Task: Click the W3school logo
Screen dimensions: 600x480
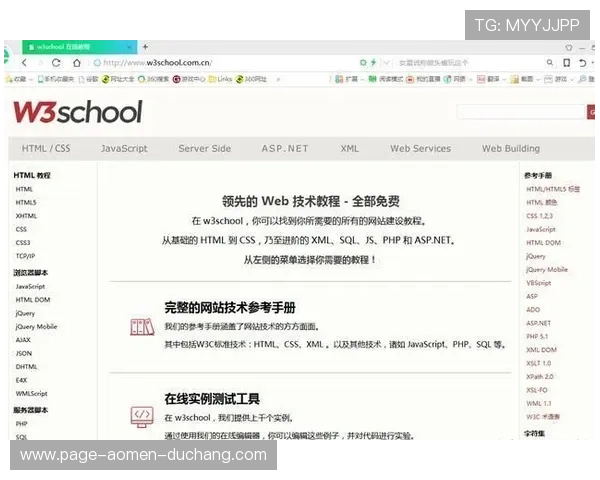Action: point(78,112)
